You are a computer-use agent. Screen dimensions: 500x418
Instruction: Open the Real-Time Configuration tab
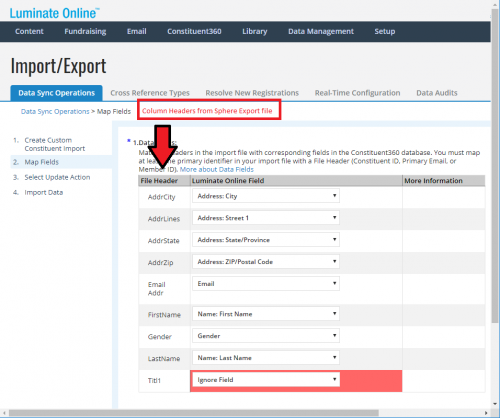point(357,93)
